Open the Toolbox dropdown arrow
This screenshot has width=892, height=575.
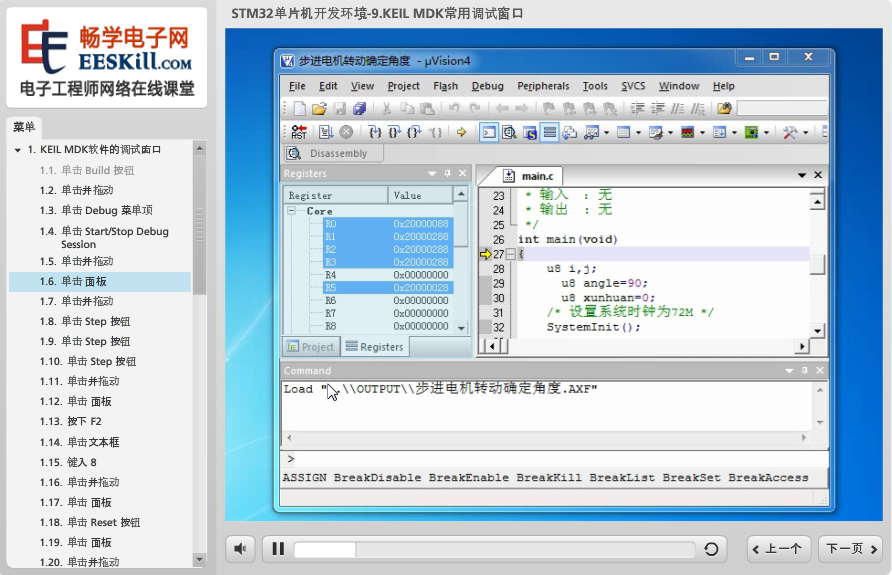tap(806, 133)
